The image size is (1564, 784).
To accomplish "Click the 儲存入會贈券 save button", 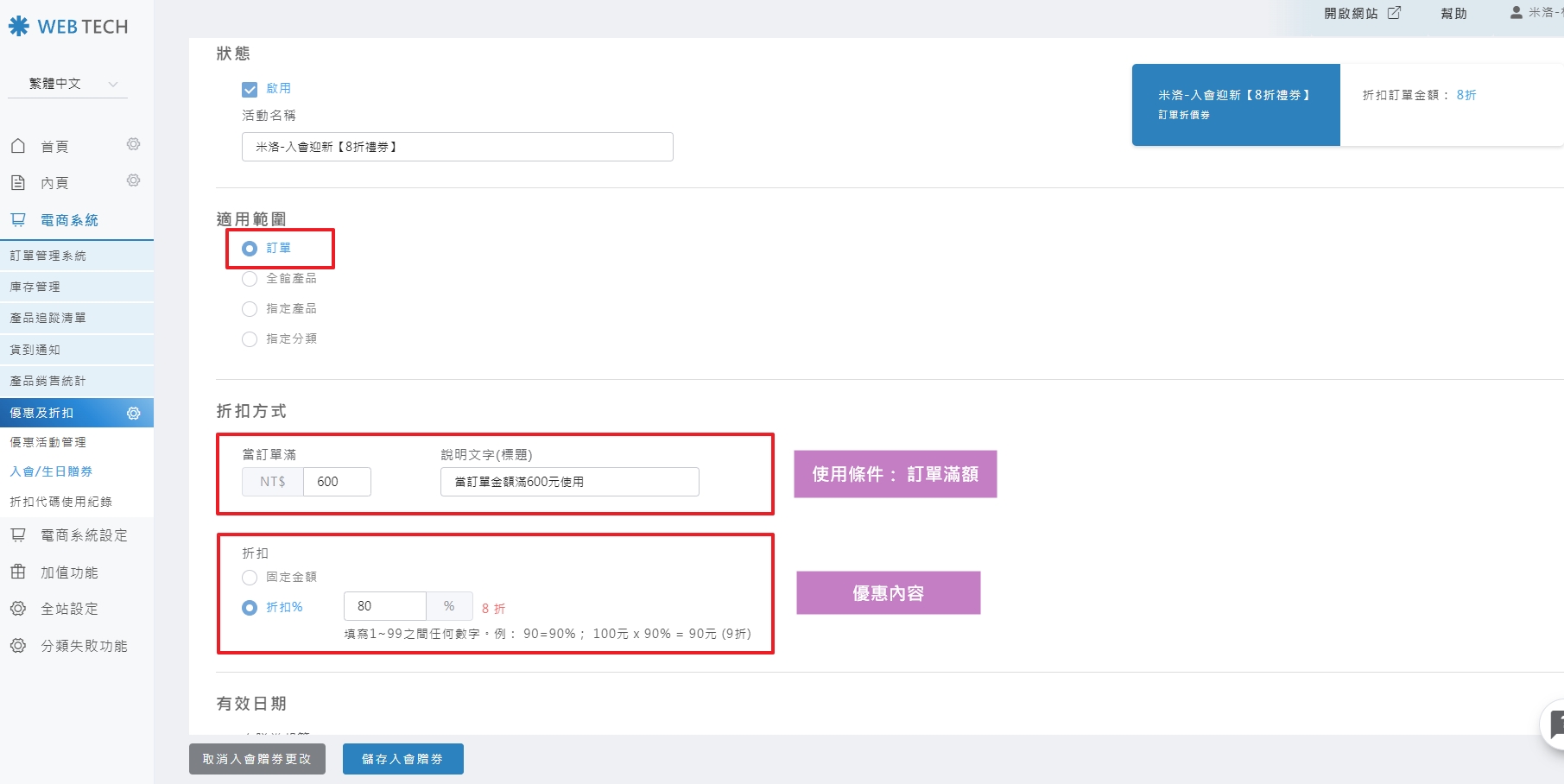I will (x=402, y=759).
